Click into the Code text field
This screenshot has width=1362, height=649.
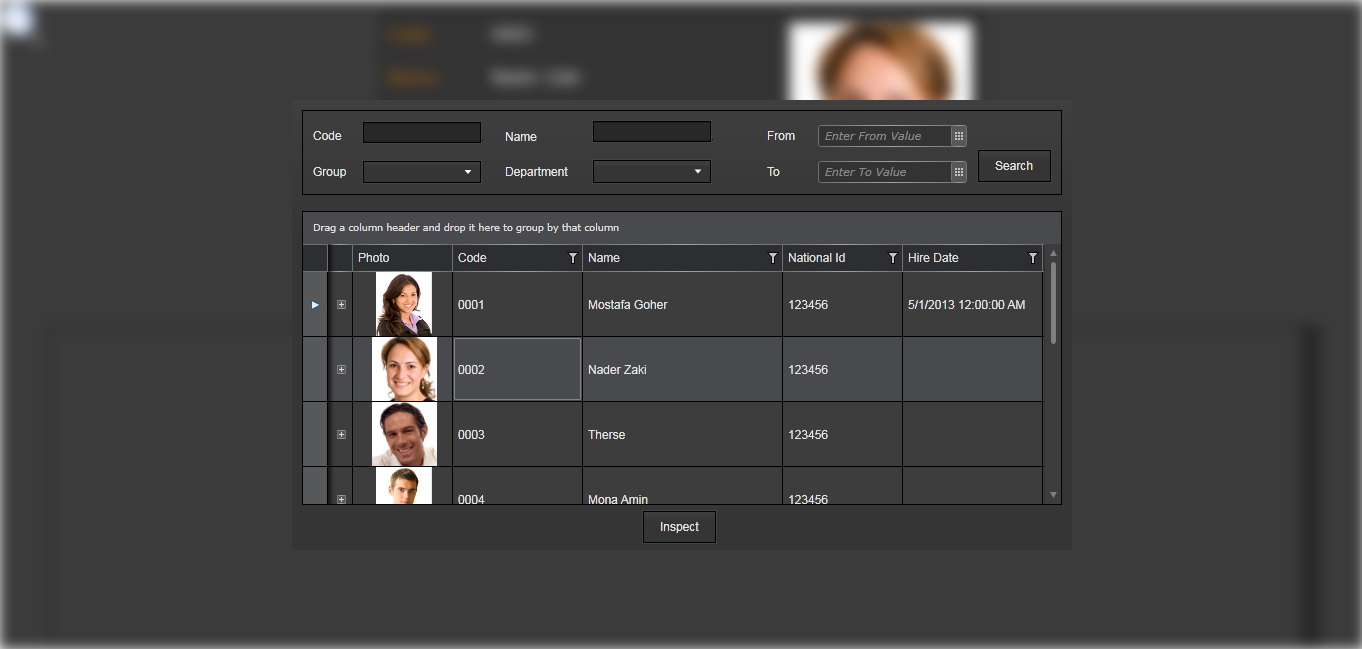(422, 133)
